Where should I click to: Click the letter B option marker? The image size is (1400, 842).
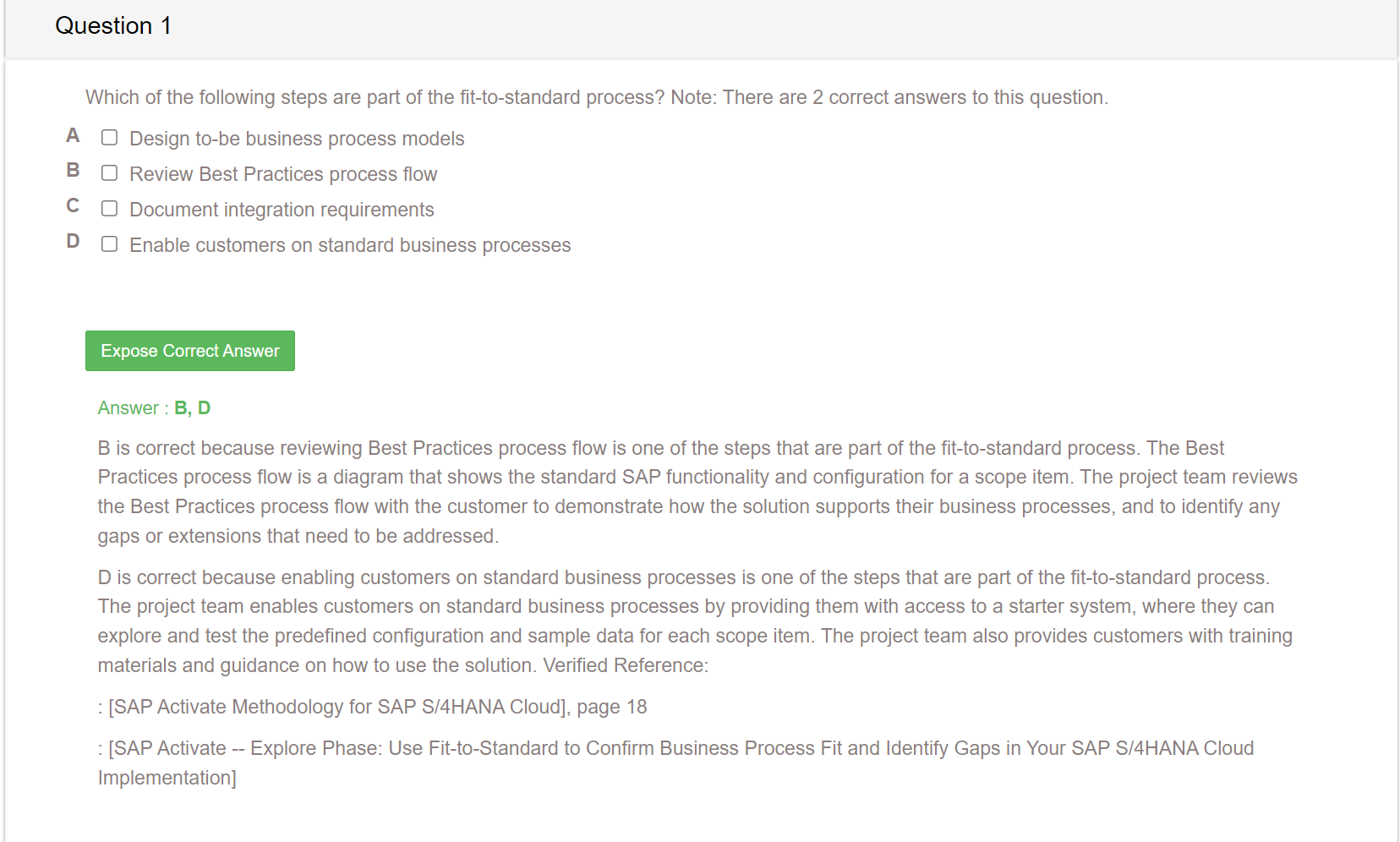(73, 170)
